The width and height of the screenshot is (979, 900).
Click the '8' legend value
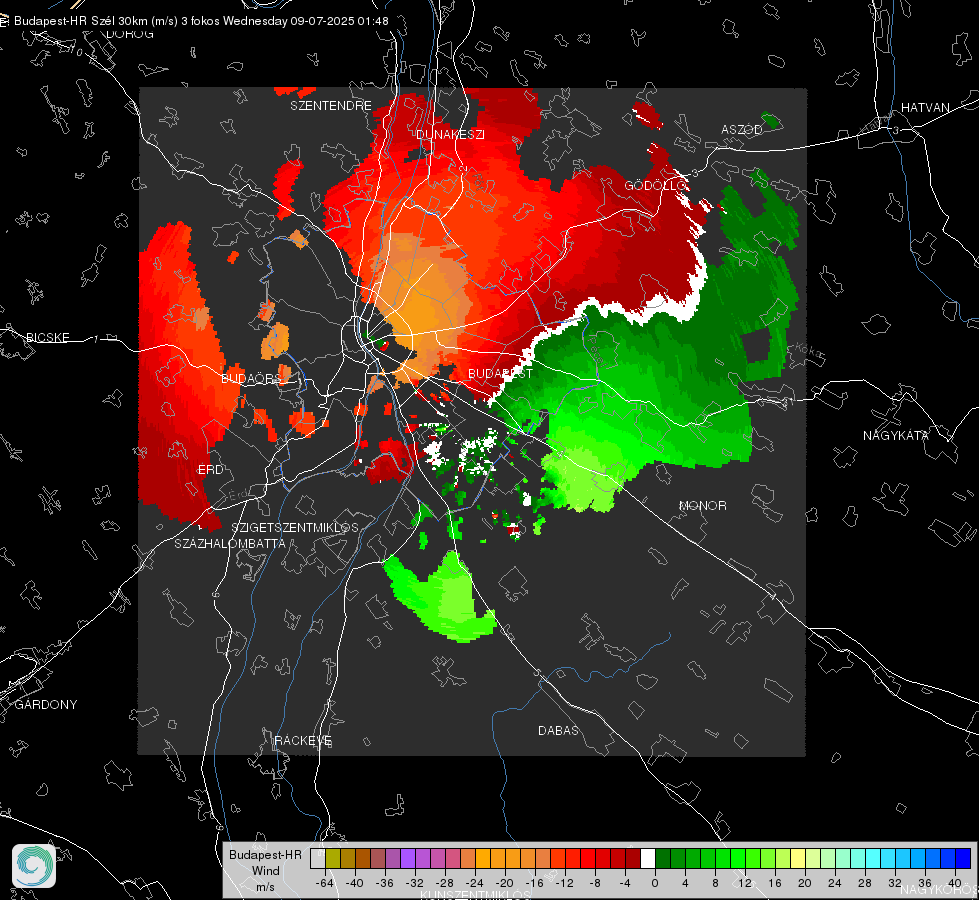(x=715, y=883)
